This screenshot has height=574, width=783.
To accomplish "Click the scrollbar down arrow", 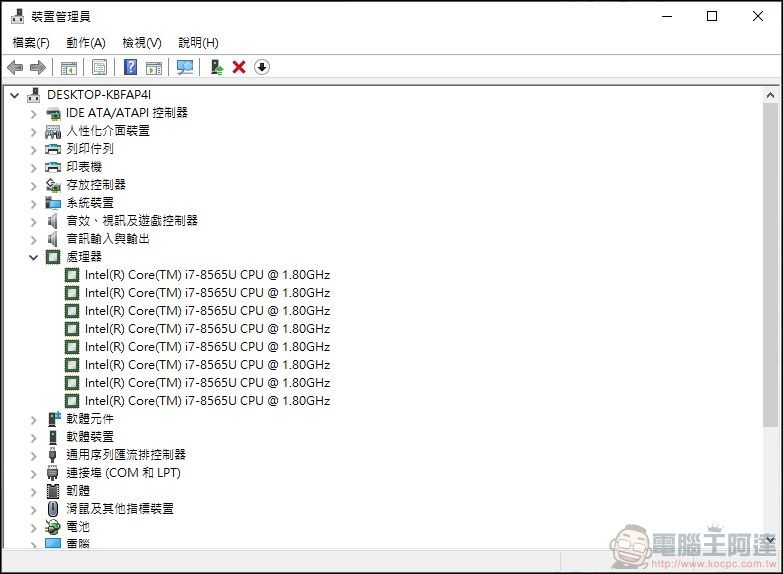I will point(770,540).
